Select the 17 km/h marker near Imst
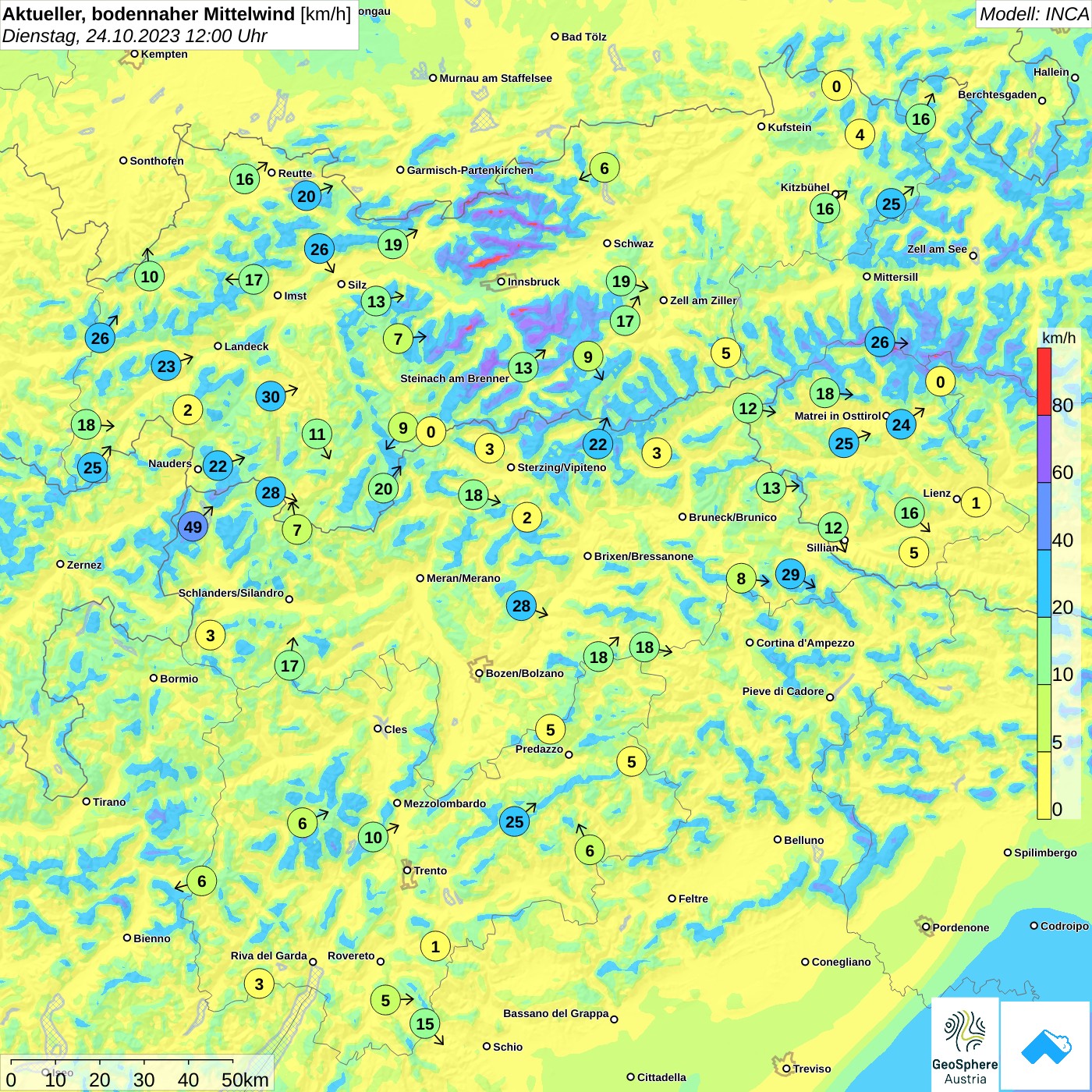 pos(254,279)
